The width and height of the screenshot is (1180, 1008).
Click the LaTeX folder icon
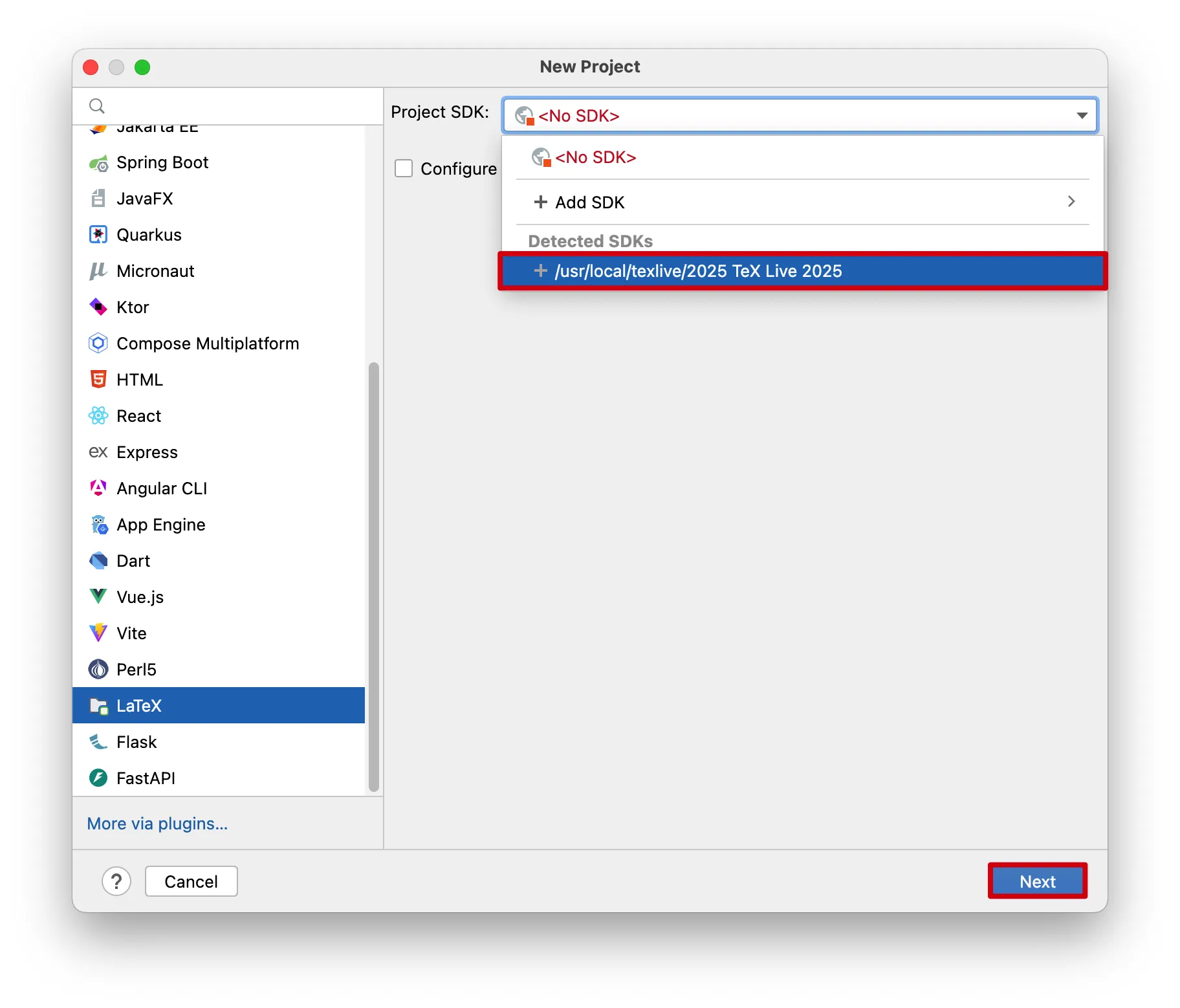click(x=98, y=706)
